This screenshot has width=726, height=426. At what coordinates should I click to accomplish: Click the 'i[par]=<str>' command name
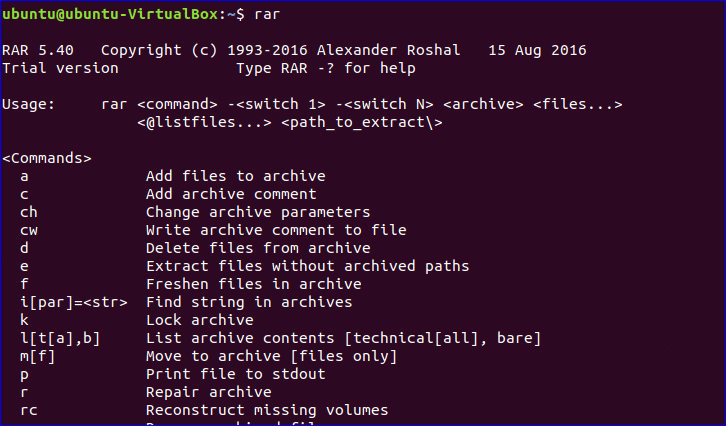74,302
